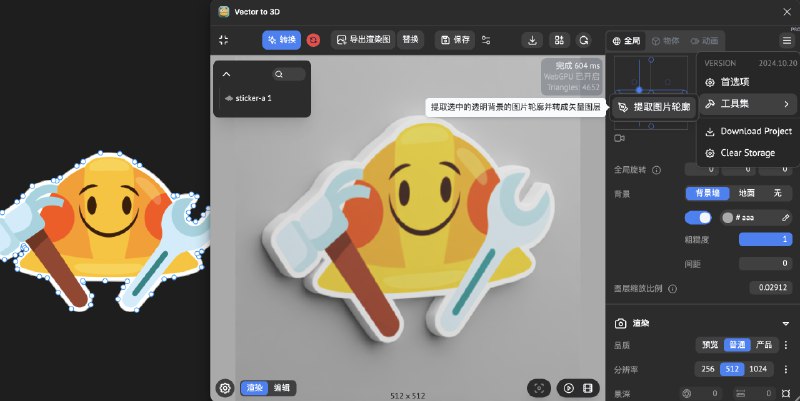800x401 pixels.
Task: Click the 替换 replace button
Action: click(411, 40)
